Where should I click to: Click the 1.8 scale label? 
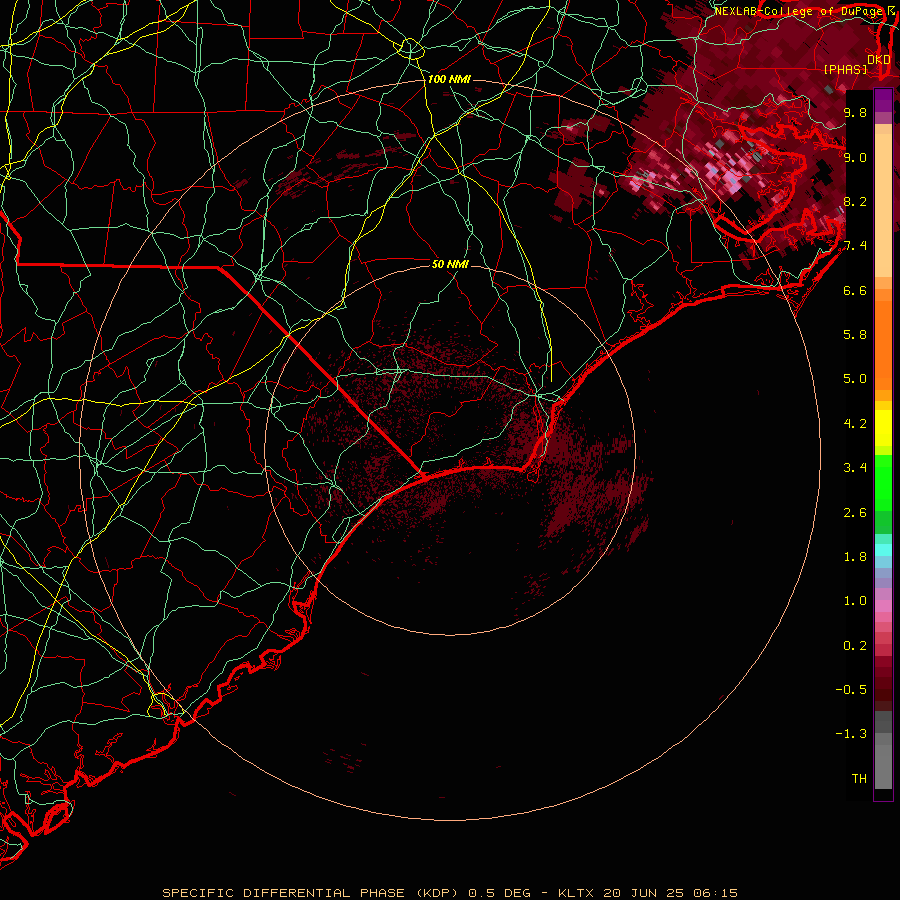(855, 557)
